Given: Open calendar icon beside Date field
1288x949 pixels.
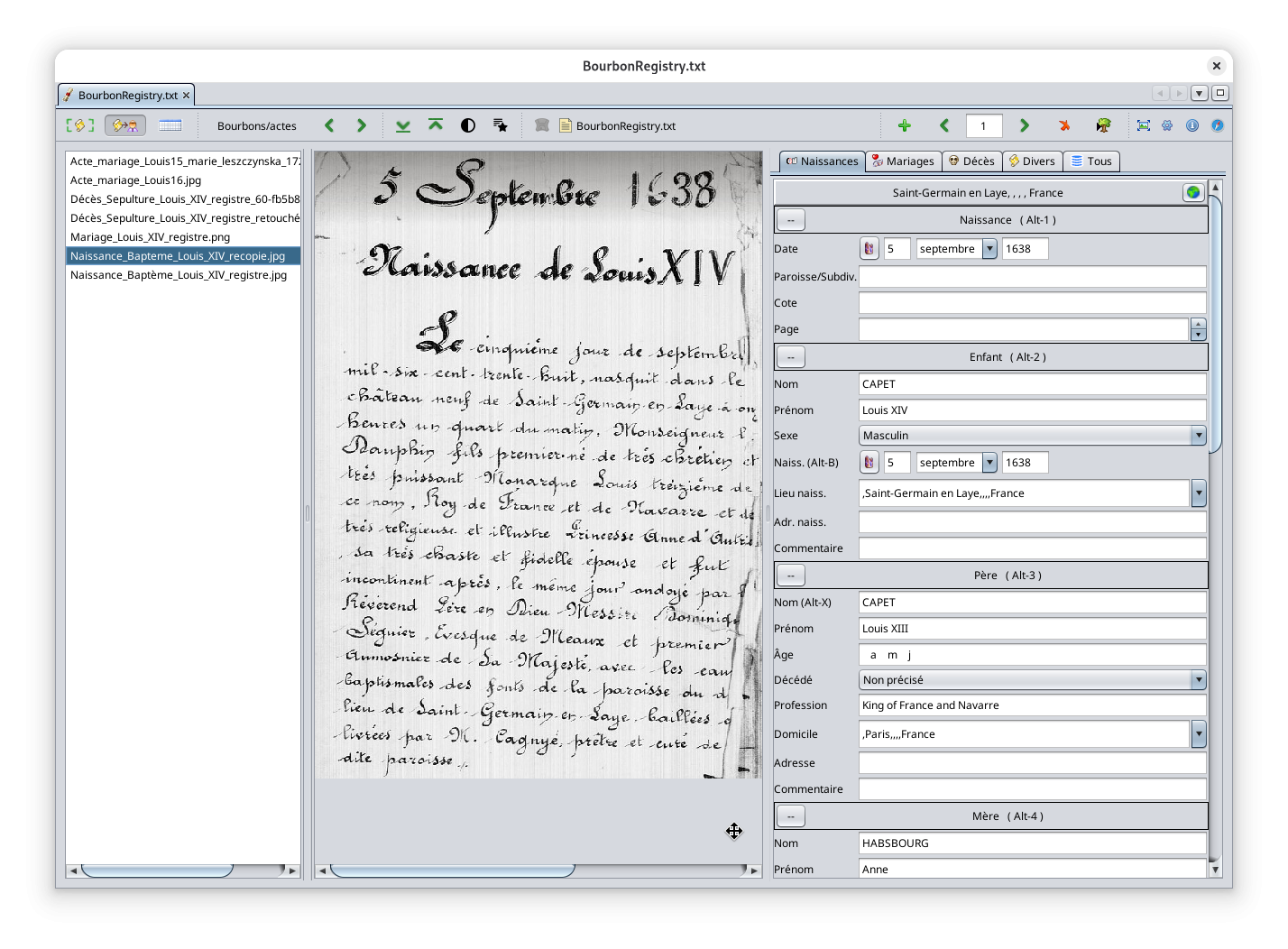Looking at the screenshot, I should pos(869,248).
